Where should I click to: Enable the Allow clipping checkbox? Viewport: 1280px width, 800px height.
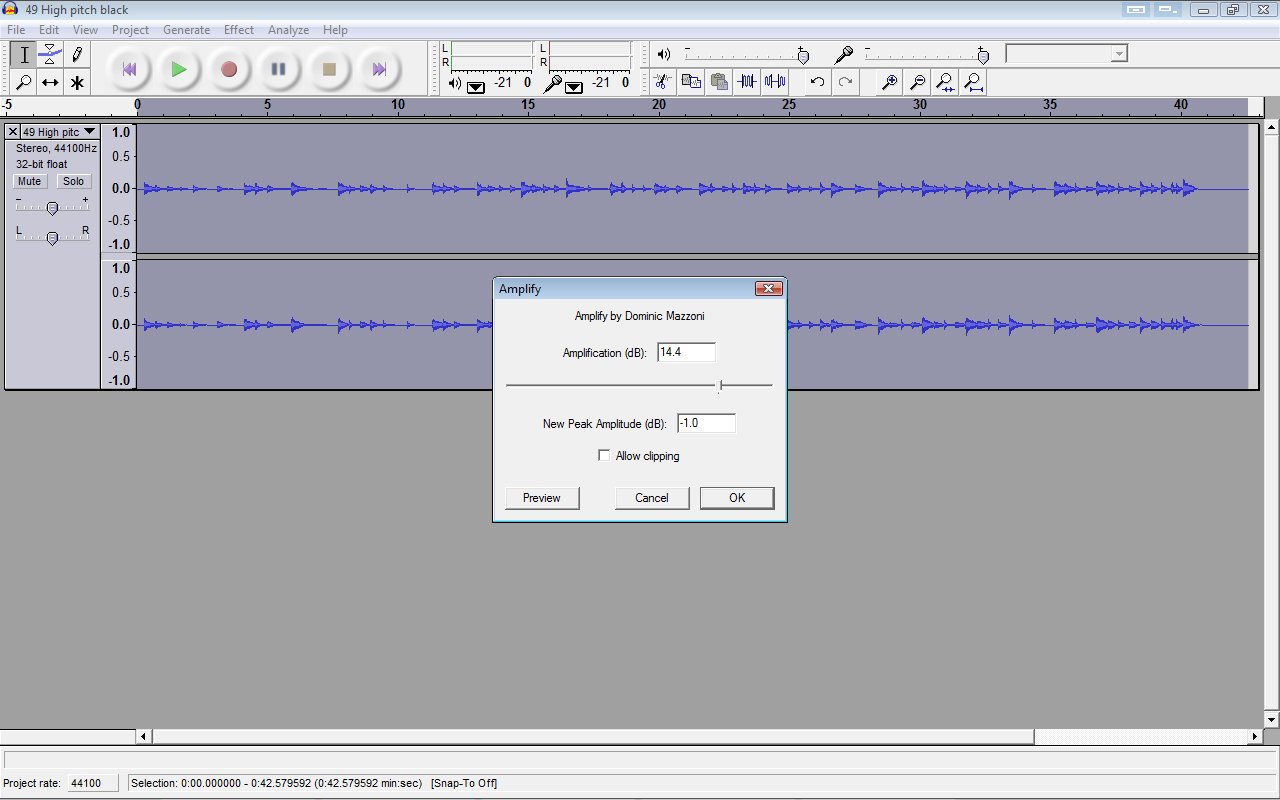click(603, 455)
